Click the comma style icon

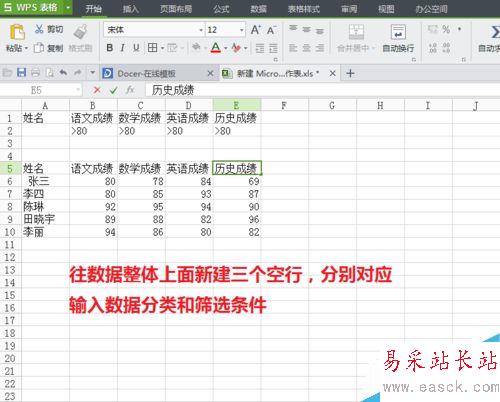point(460,29)
